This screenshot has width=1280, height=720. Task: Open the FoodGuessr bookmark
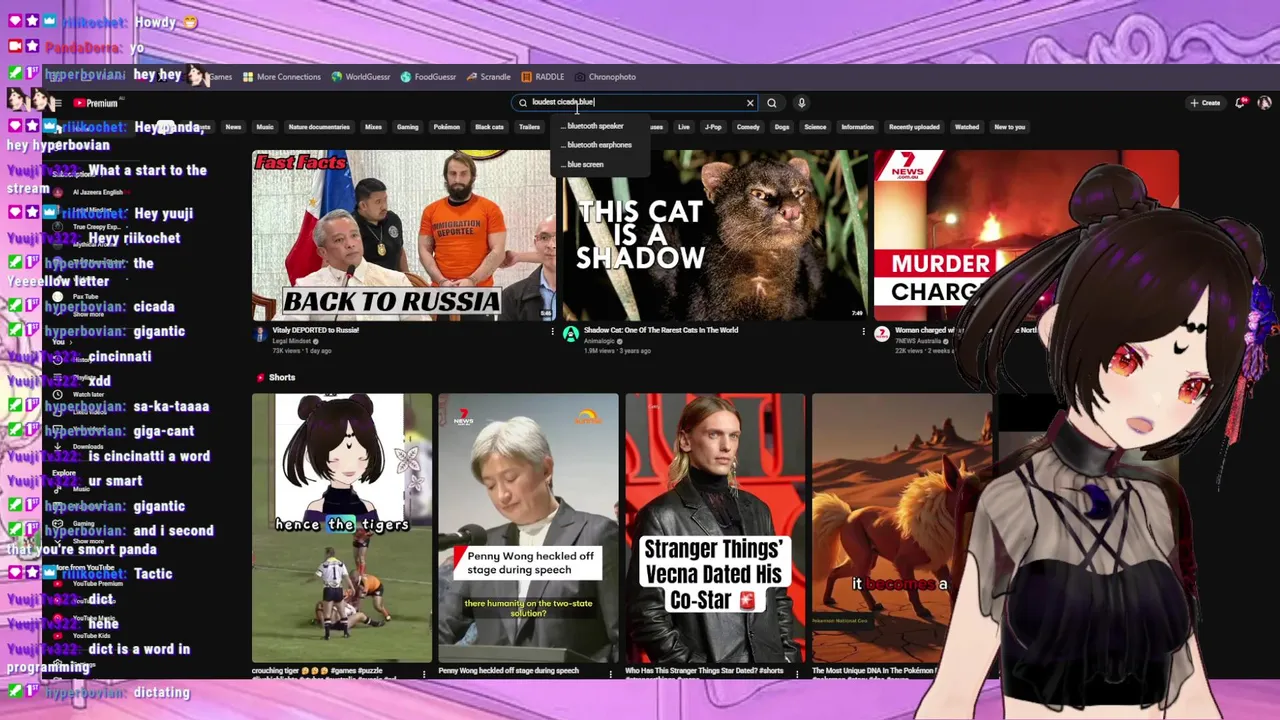pos(427,77)
